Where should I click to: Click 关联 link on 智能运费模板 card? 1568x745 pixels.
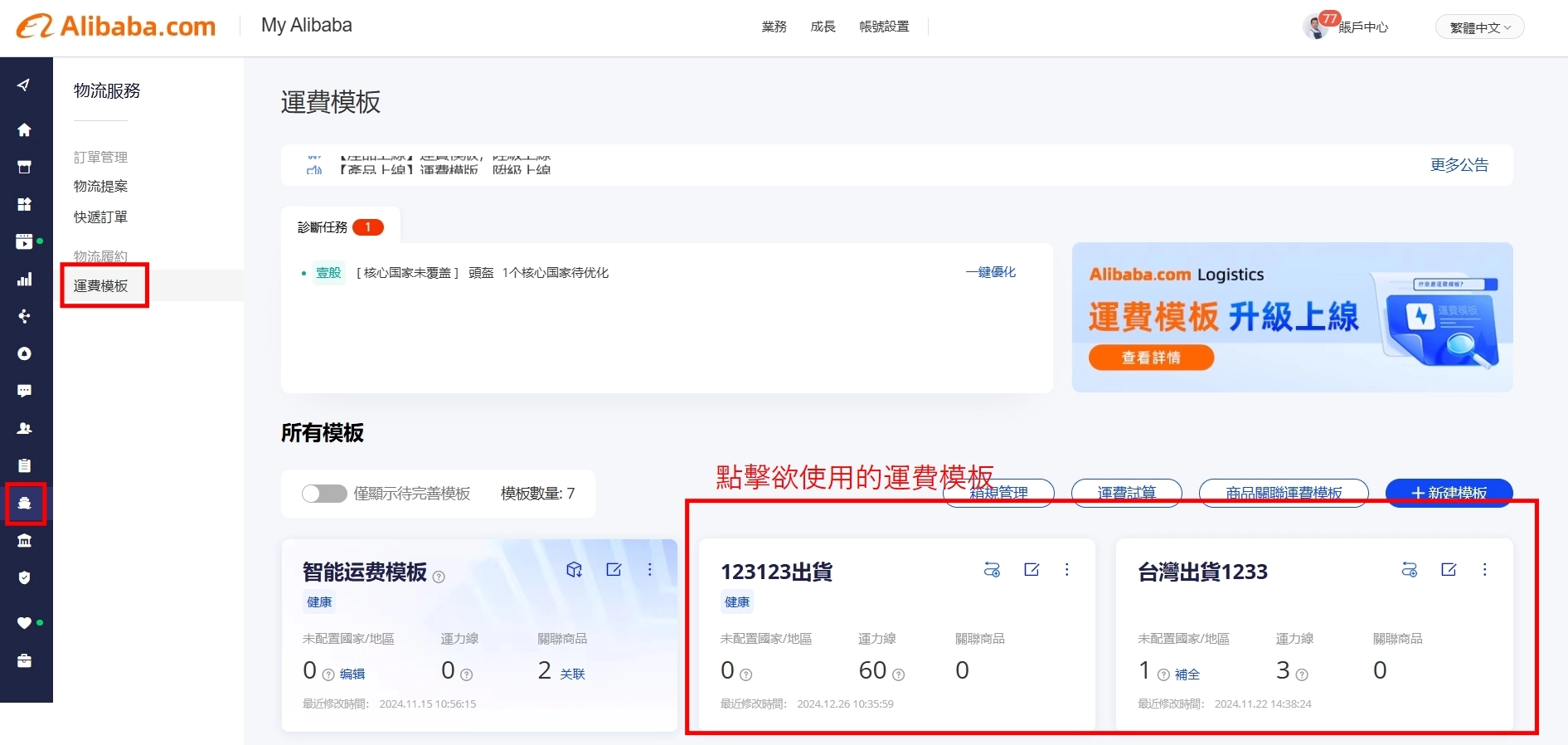coord(573,674)
